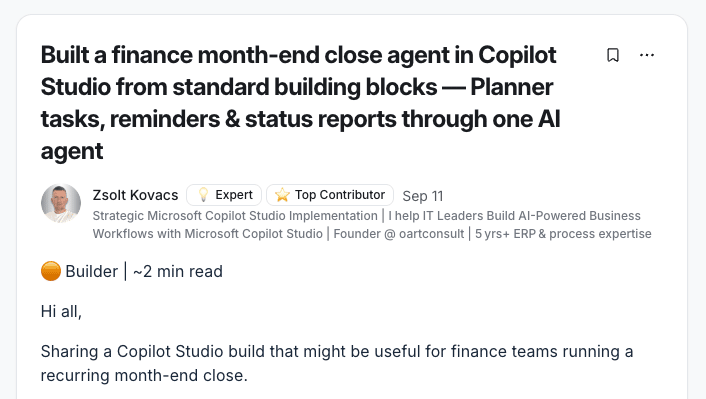Viewport: 706px width, 399px height.
Task: Click the Sharing a Copilot Studio build sentence
Action: click(337, 351)
